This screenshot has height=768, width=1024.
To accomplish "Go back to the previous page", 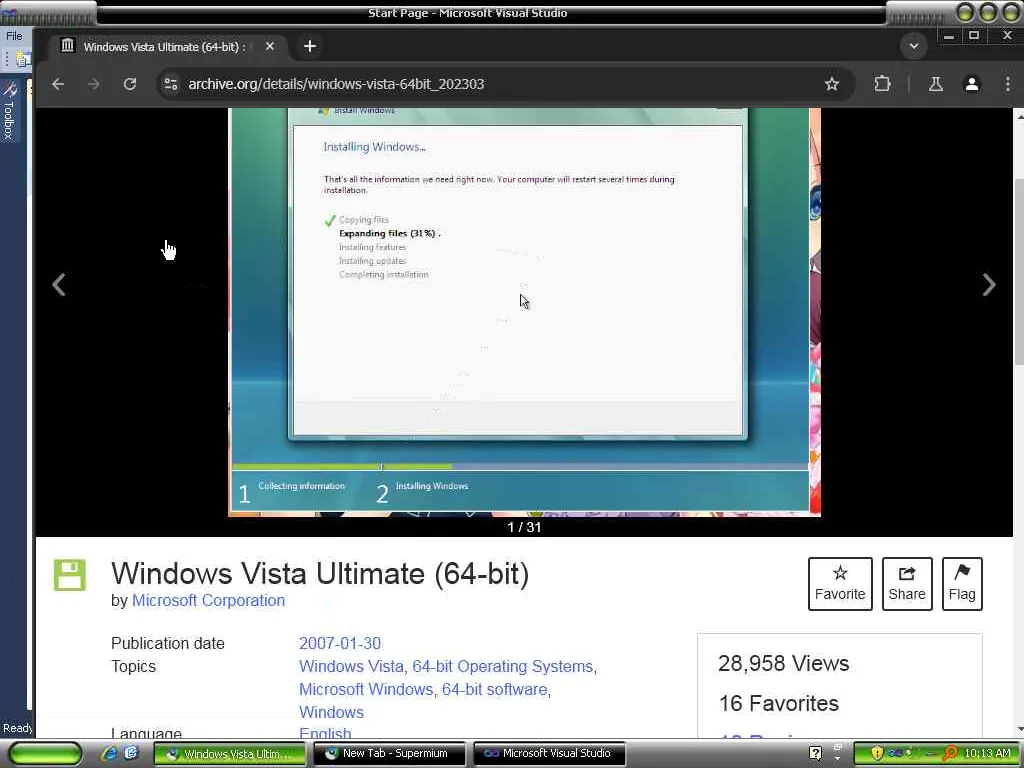I will [58, 84].
